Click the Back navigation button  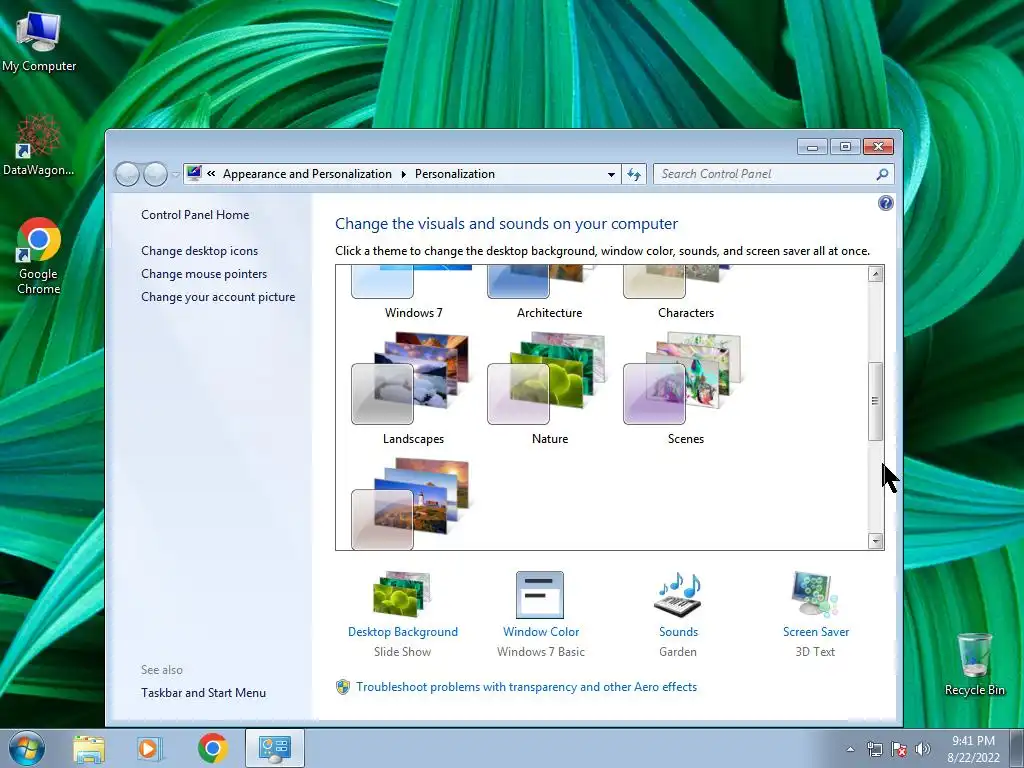point(127,174)
